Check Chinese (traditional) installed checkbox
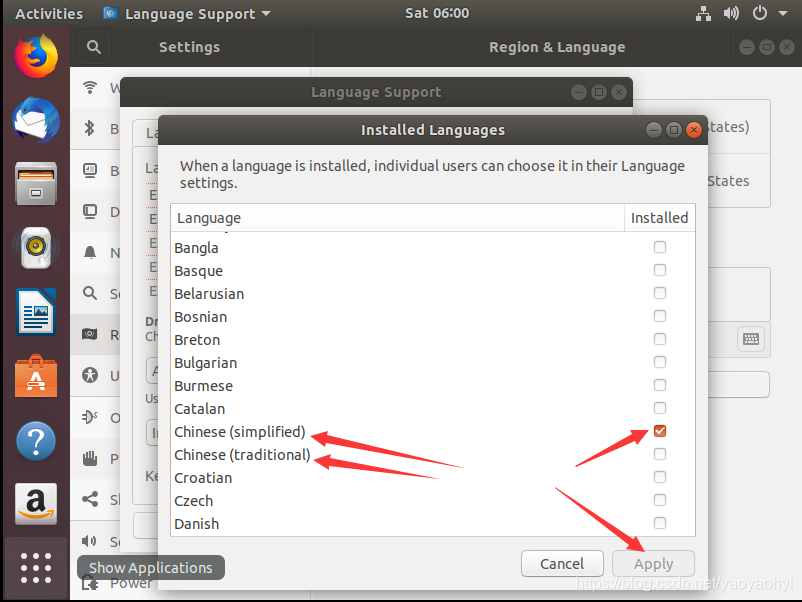Screen dimensions: 802x602 [x=660, y=454]
